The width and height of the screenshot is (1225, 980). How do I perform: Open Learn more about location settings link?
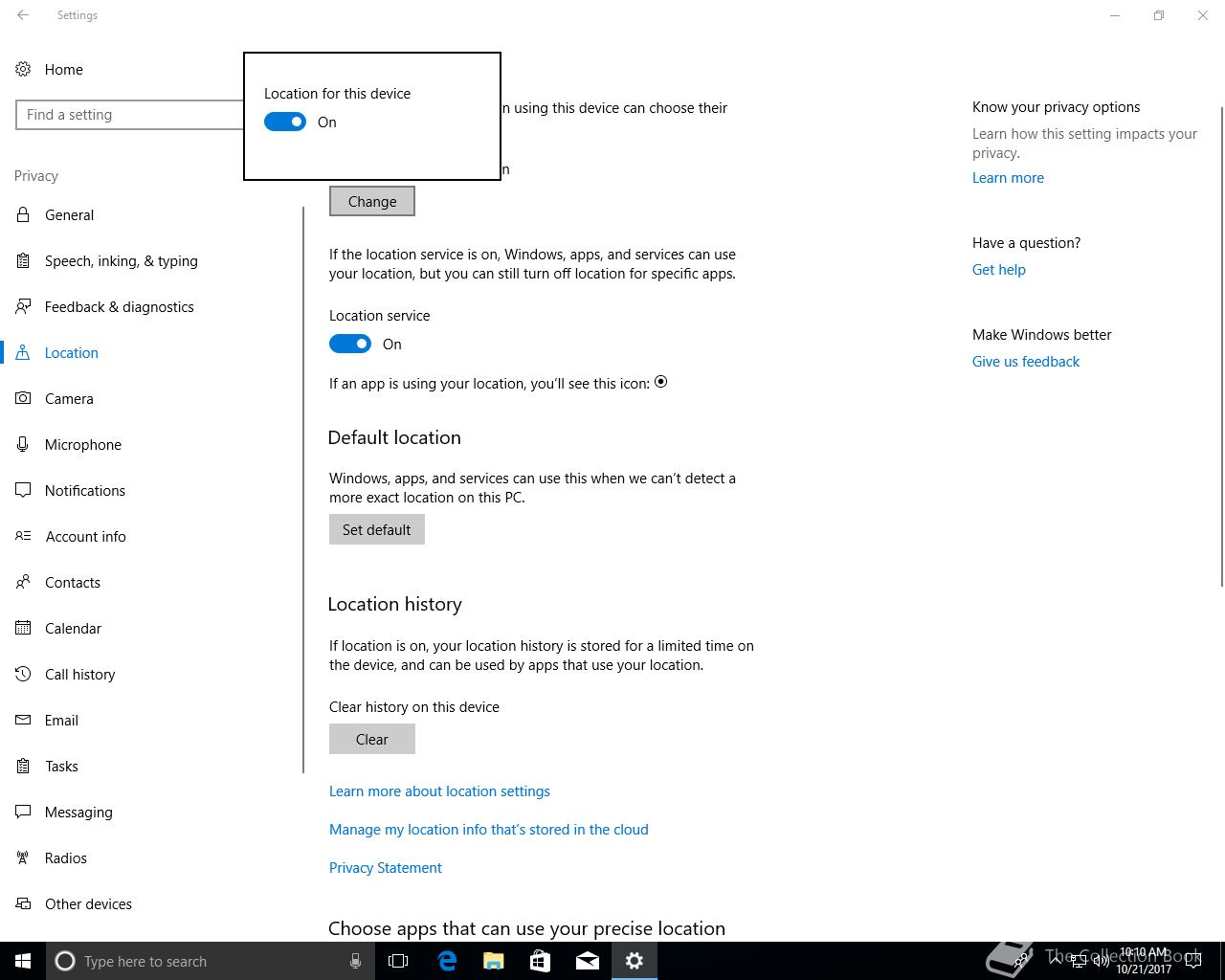pos(439,791)
